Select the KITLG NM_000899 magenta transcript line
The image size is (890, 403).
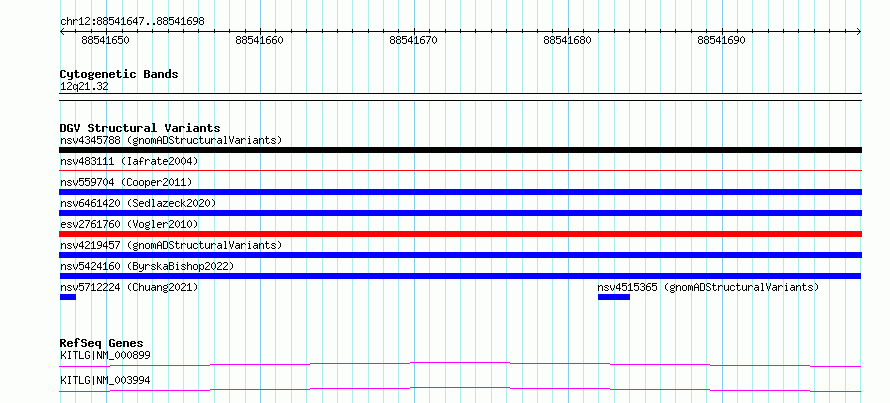pyautogui.click(x=460, y=364)
